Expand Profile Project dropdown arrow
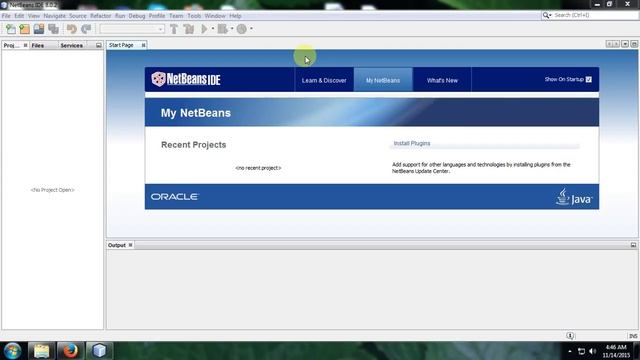The image size is (640, 360). (x=251, y=29)
